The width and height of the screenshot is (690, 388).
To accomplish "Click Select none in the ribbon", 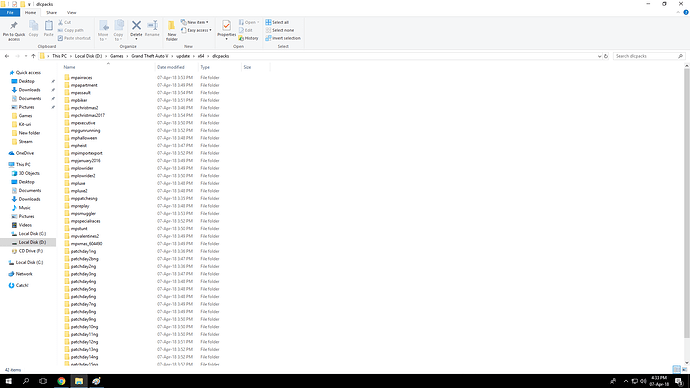I will 279,30.
